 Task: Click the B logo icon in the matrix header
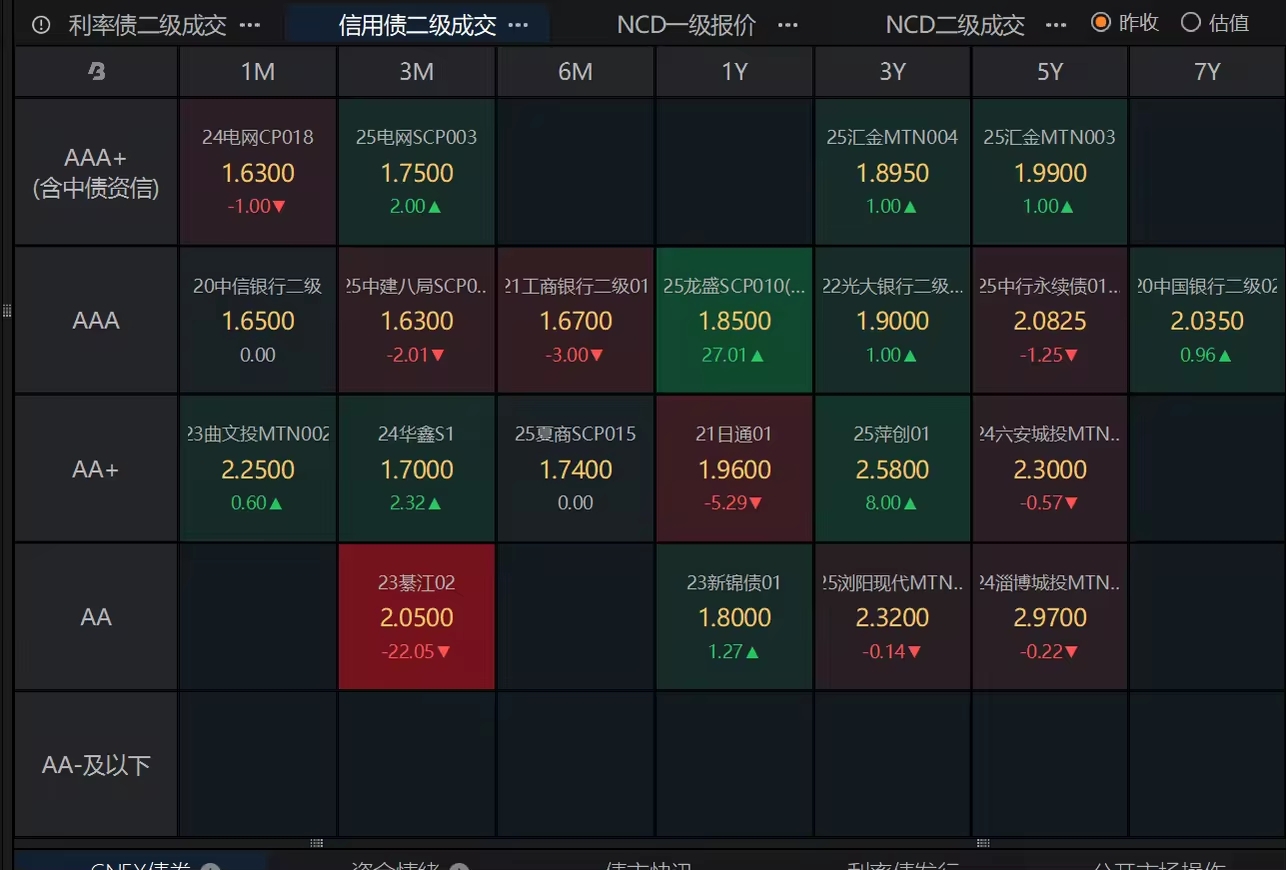97,71
